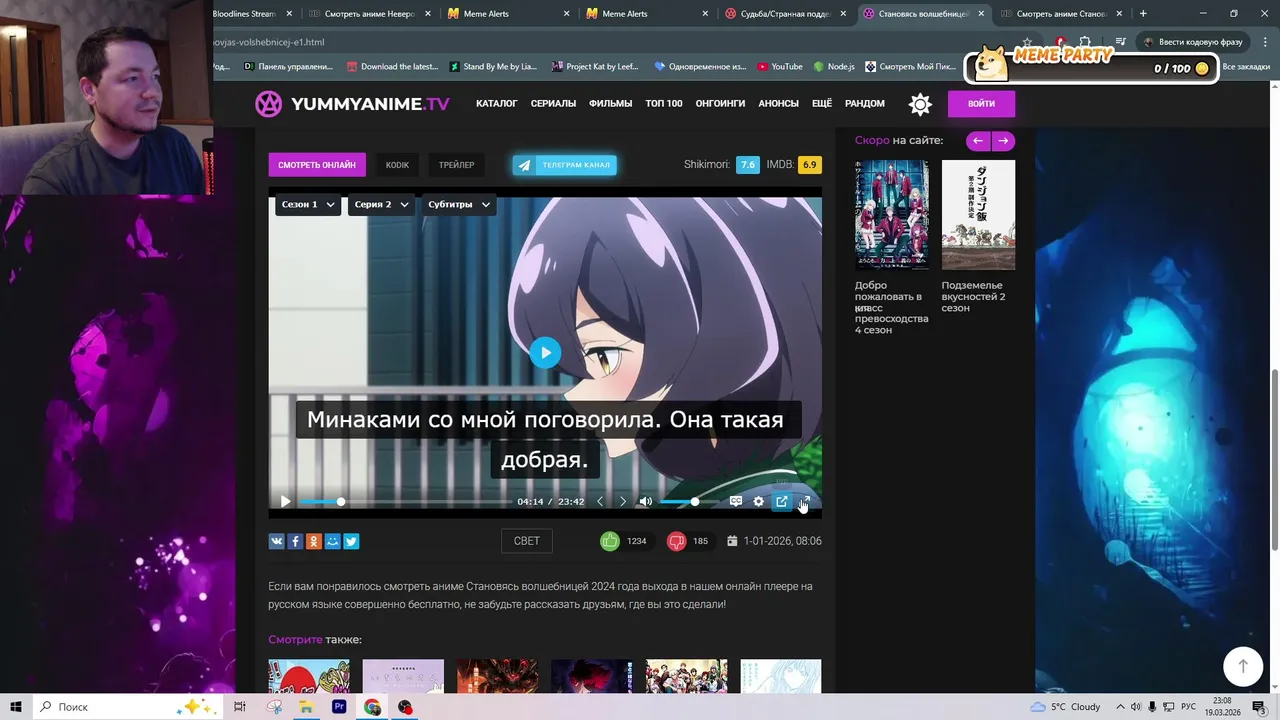
Task: Click the video seek progress bar
Action: pyautogui.click(x=405, y=501)
